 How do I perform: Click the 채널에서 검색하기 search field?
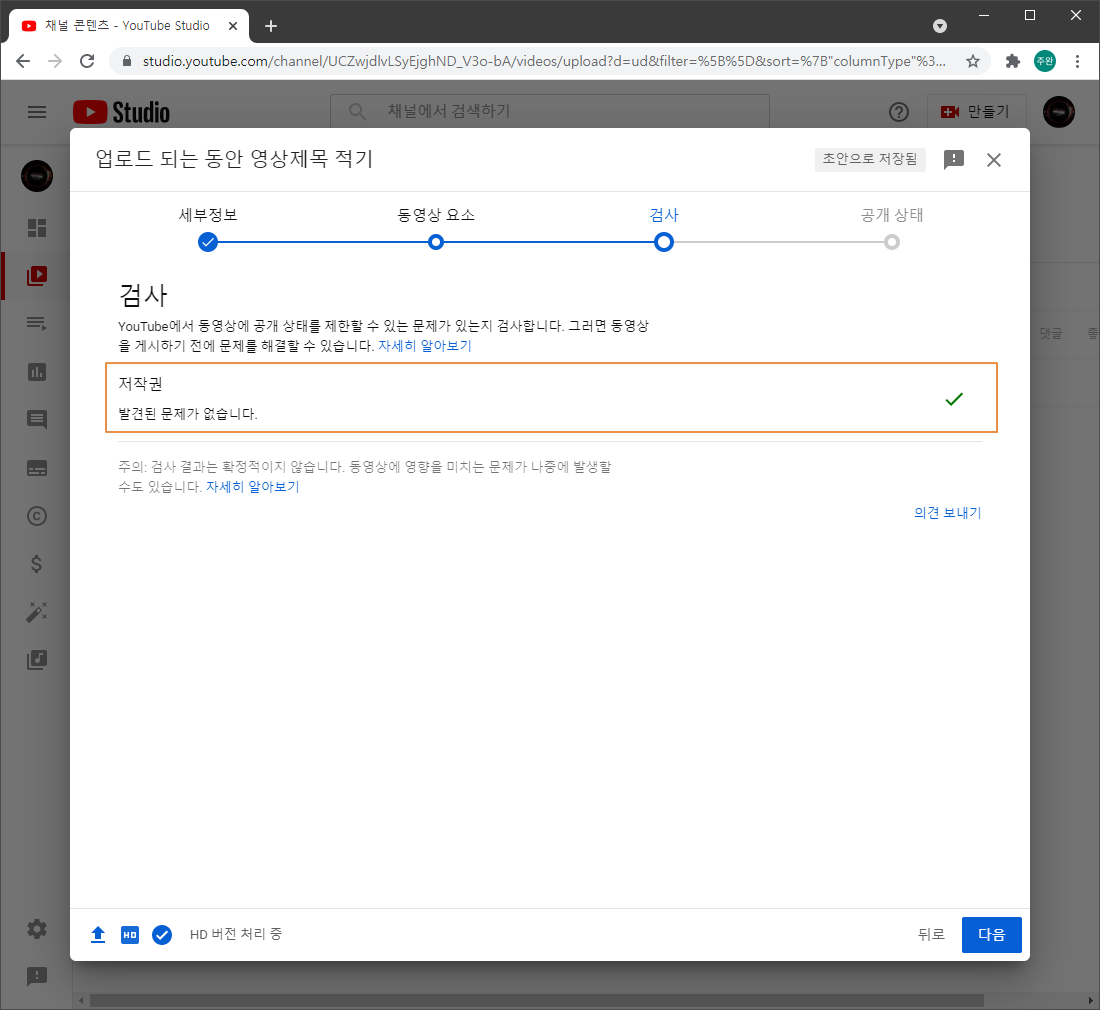(550, 111)
